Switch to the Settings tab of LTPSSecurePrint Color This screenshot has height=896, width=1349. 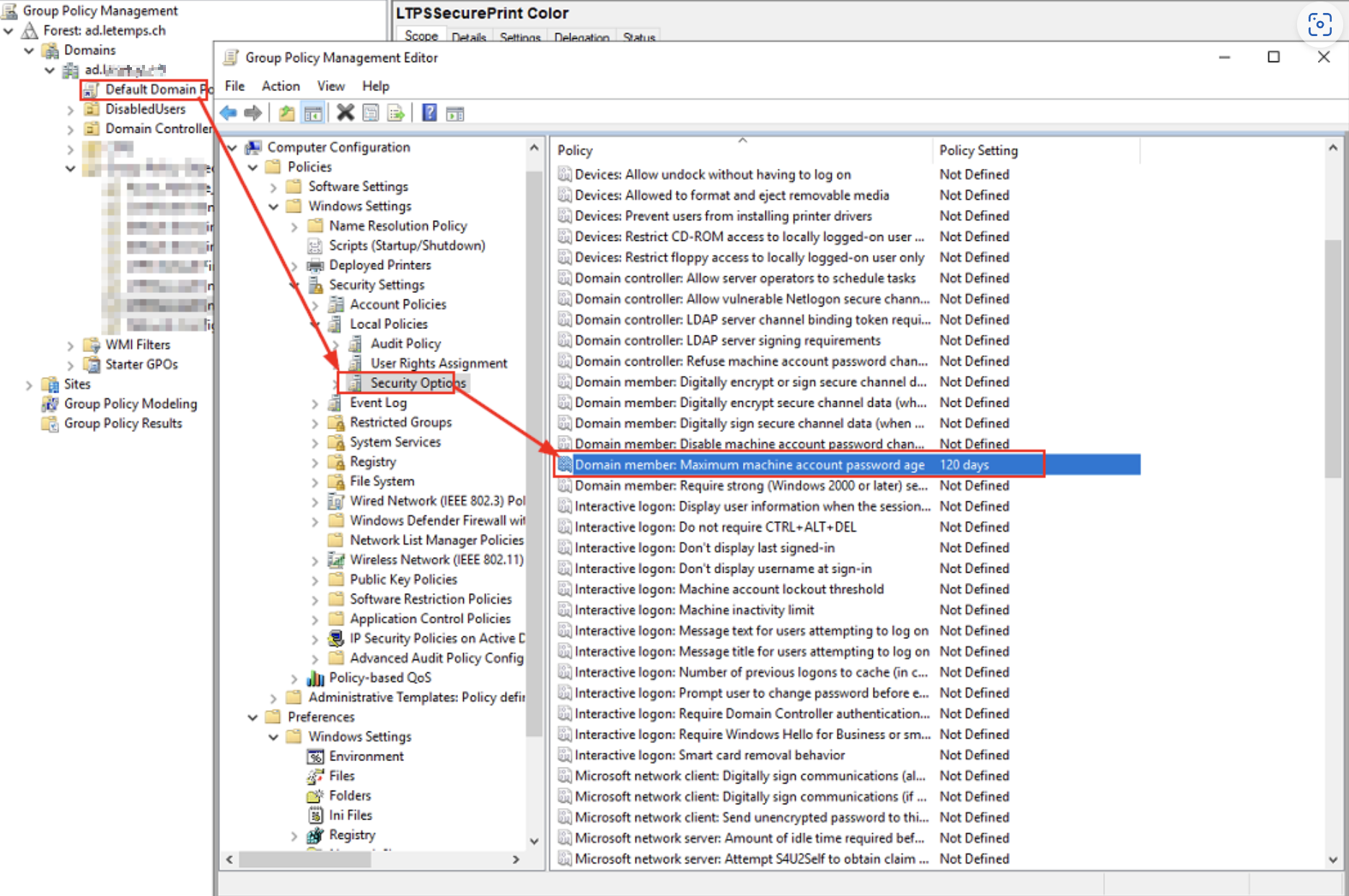pos(519,37)
